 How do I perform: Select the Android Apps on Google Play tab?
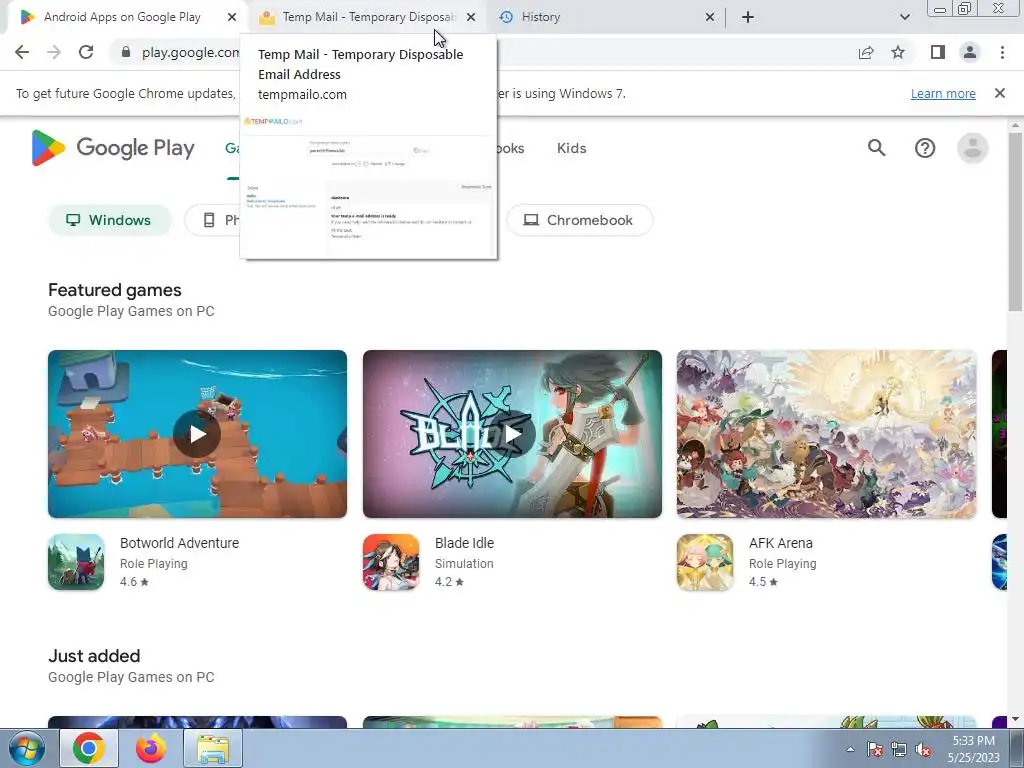pyautogui.click(x=122, y=17)
